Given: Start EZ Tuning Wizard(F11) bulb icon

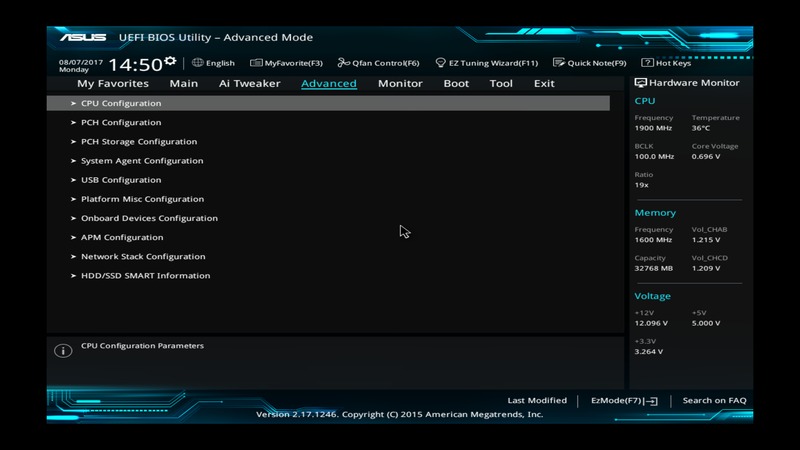Looking at the screenshot, I should click(x=440, y=63).
